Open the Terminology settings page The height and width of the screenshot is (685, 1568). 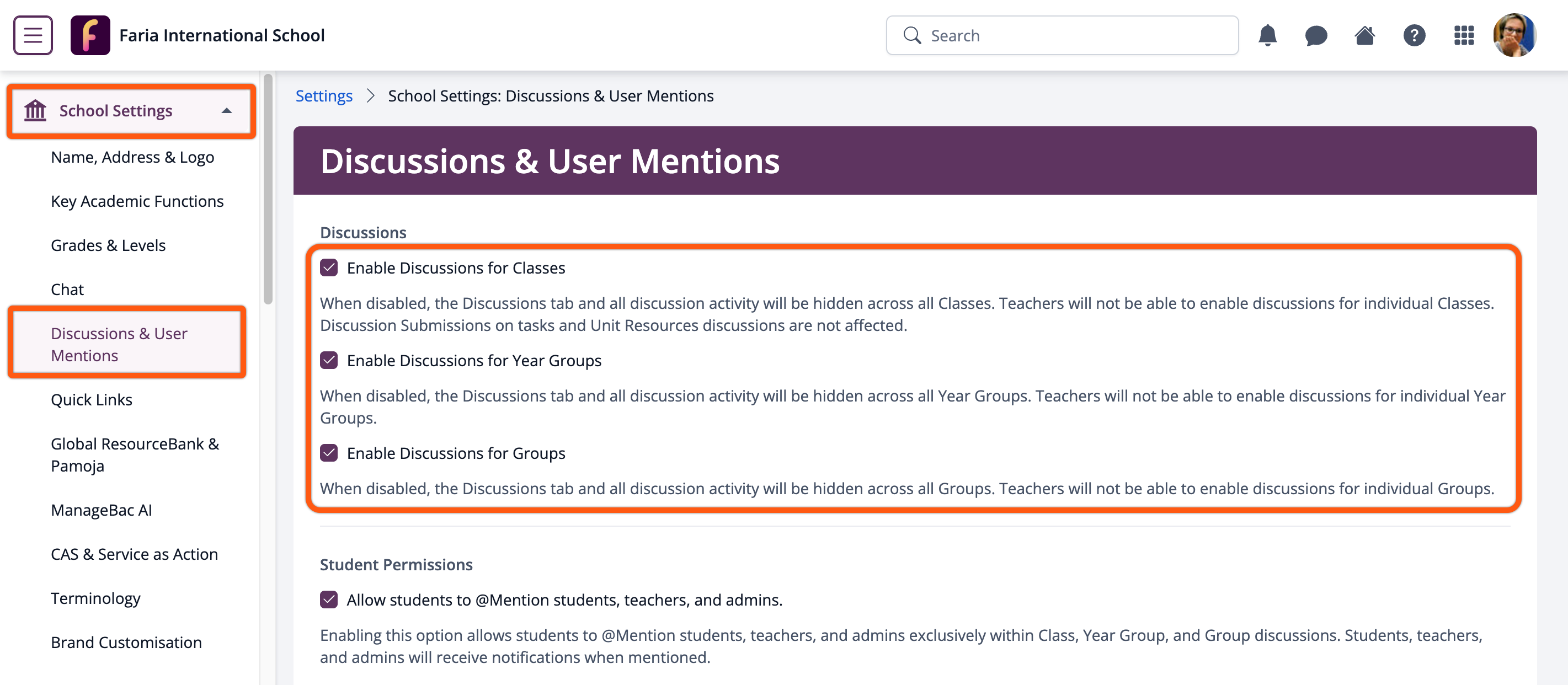pyautogui.click(x=95, y=598)
